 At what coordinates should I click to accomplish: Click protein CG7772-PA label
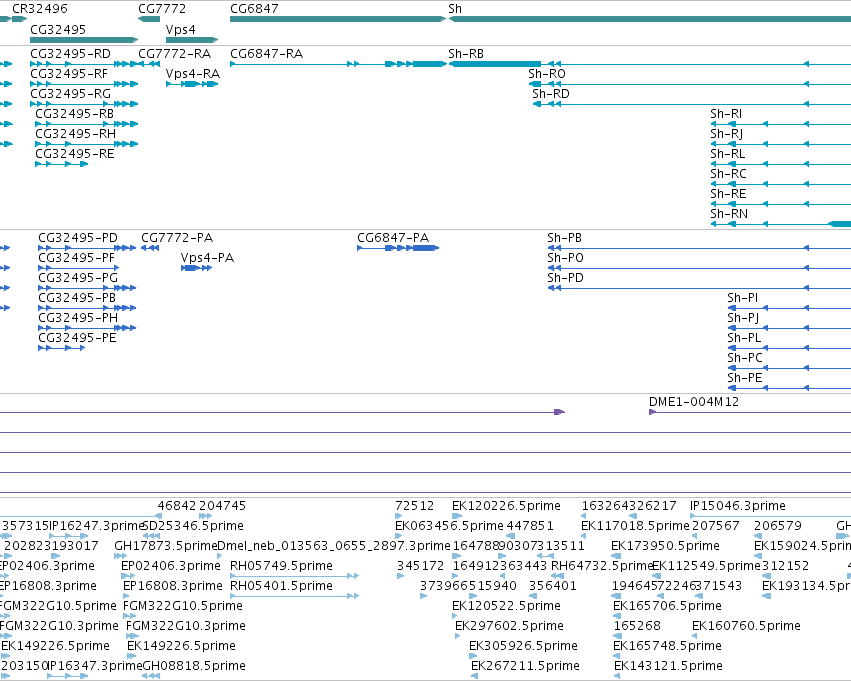tap(177, 238)
